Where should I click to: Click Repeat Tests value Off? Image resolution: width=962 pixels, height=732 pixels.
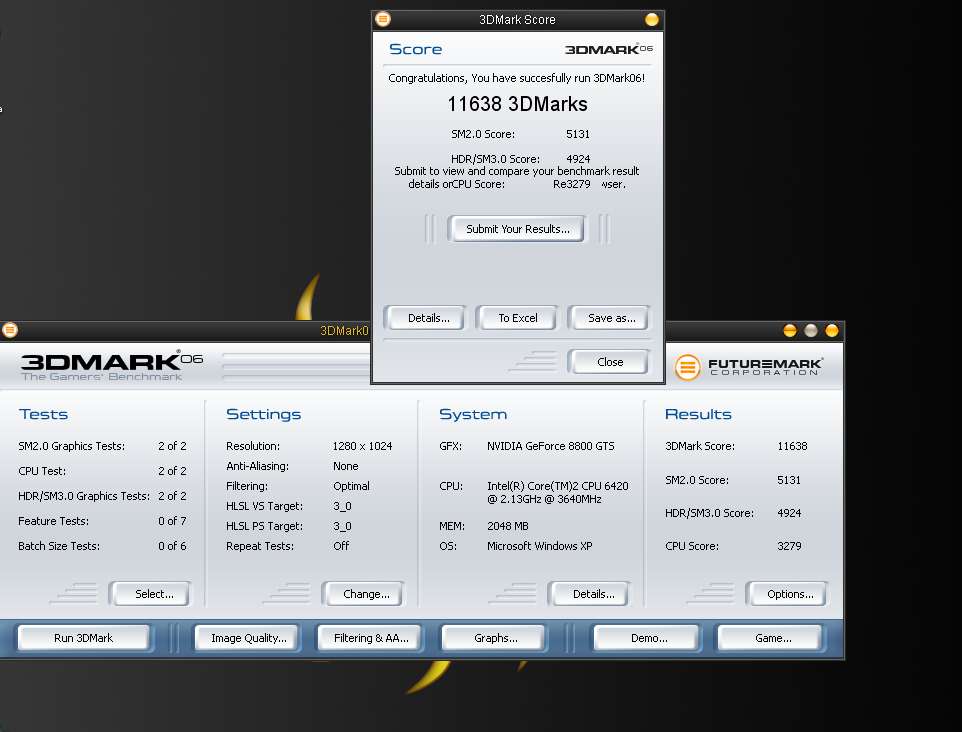341,546
